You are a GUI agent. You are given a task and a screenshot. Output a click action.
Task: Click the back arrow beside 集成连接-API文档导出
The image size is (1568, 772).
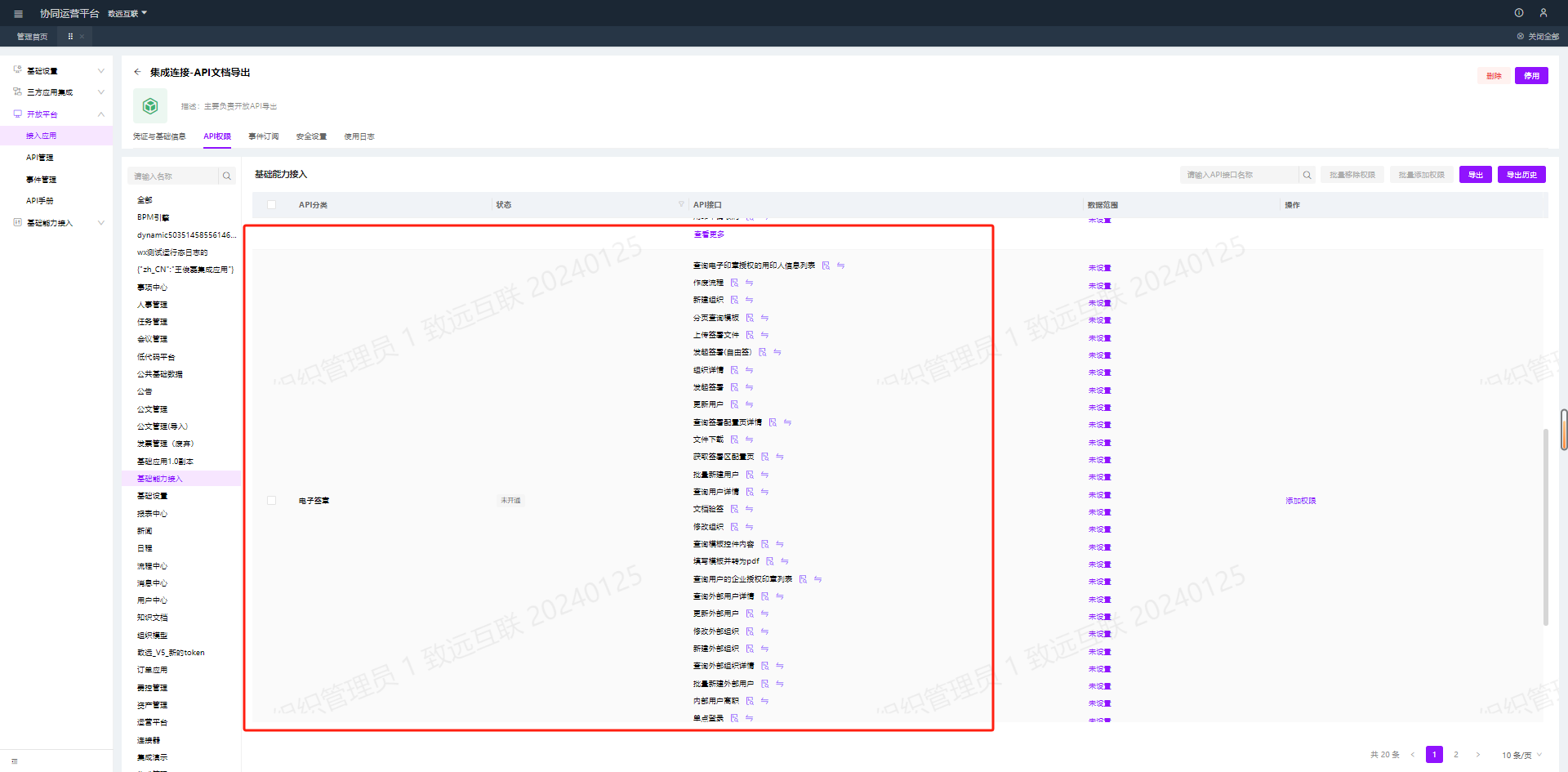[137, 72]
